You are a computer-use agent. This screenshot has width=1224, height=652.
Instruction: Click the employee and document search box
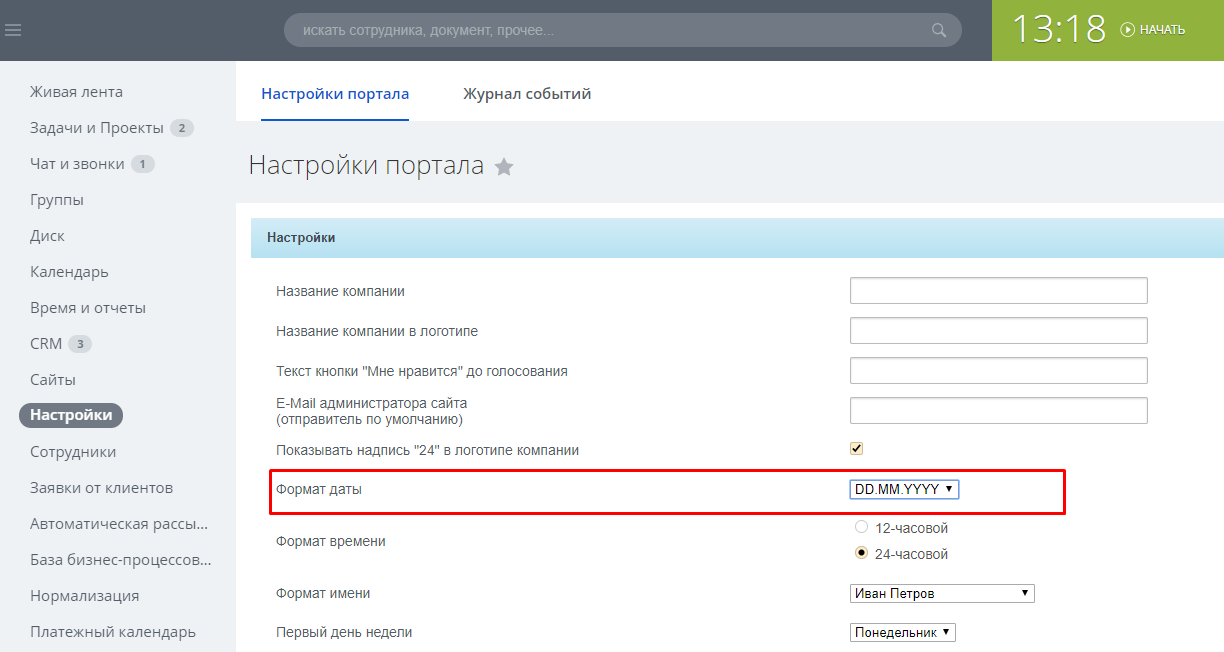coord(610,30)
